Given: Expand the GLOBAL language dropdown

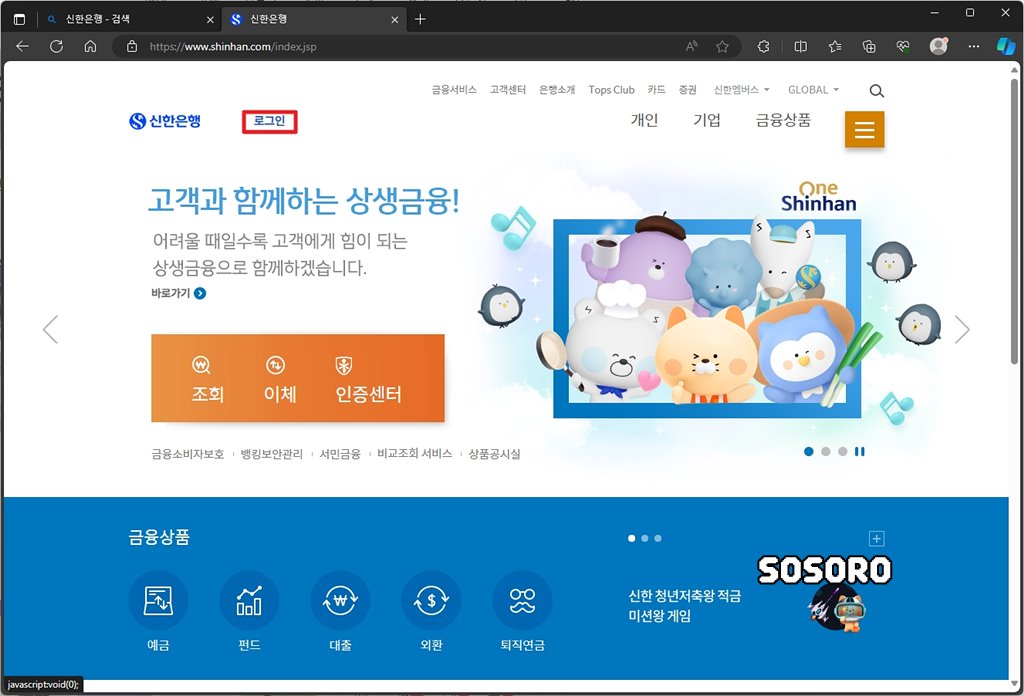Looking at the screenshot, I should (813, 90).
